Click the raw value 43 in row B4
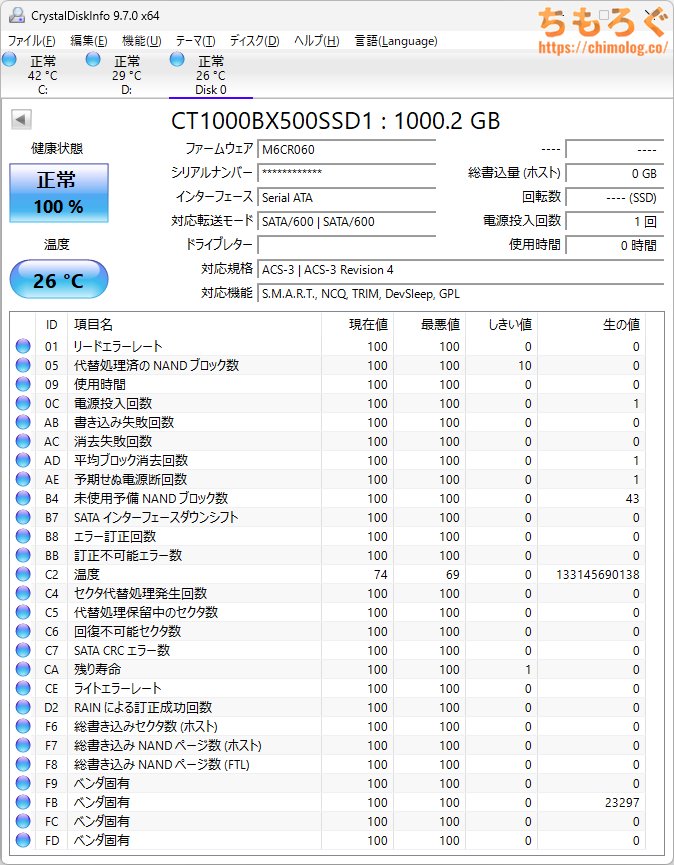This screenshot has height=865, width=674. coord(633,499)
